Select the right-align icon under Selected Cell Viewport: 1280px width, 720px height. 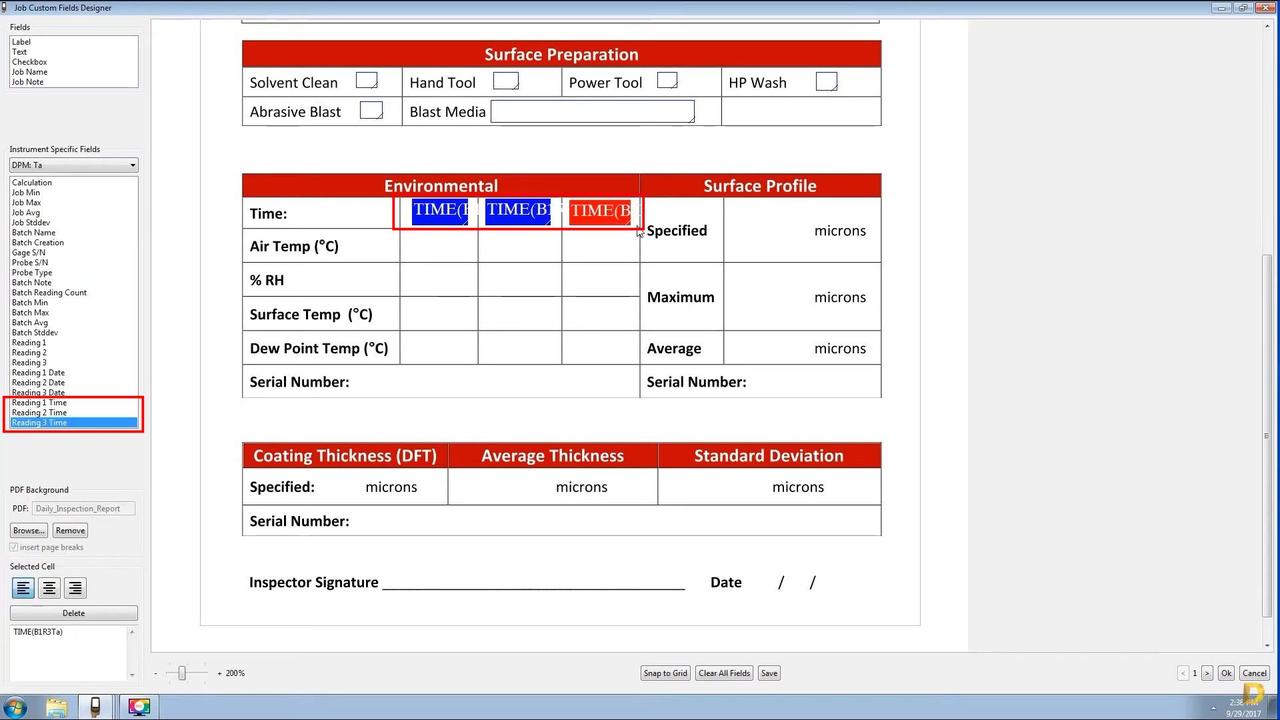[x=75, y=588]
